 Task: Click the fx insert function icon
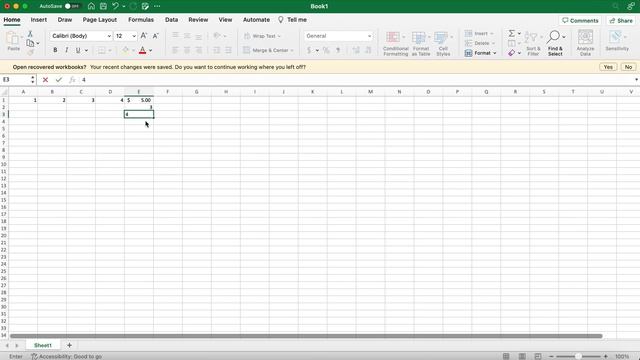[72, 80]
